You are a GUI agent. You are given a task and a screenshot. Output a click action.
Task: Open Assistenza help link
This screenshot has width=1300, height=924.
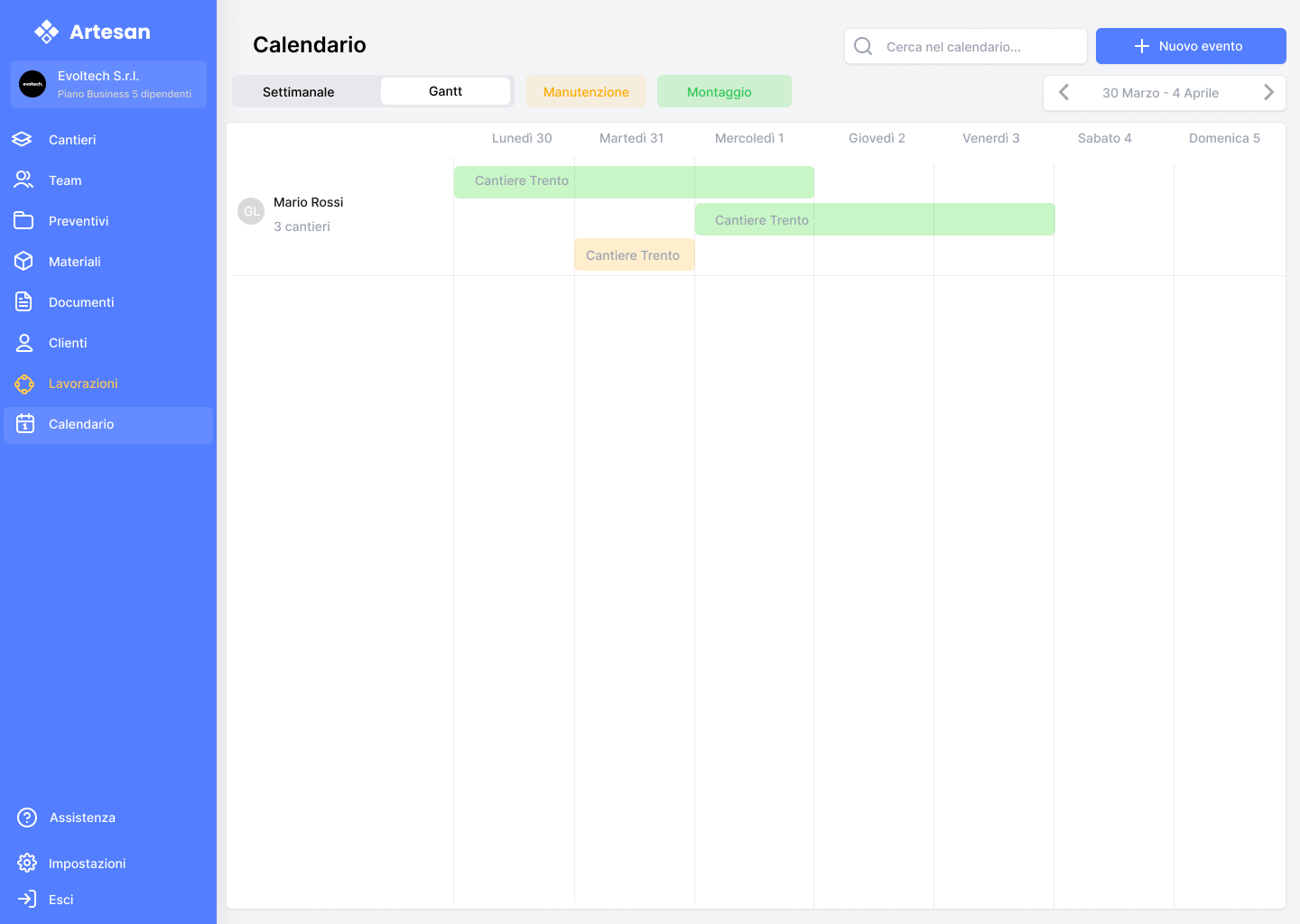(82, 818)
